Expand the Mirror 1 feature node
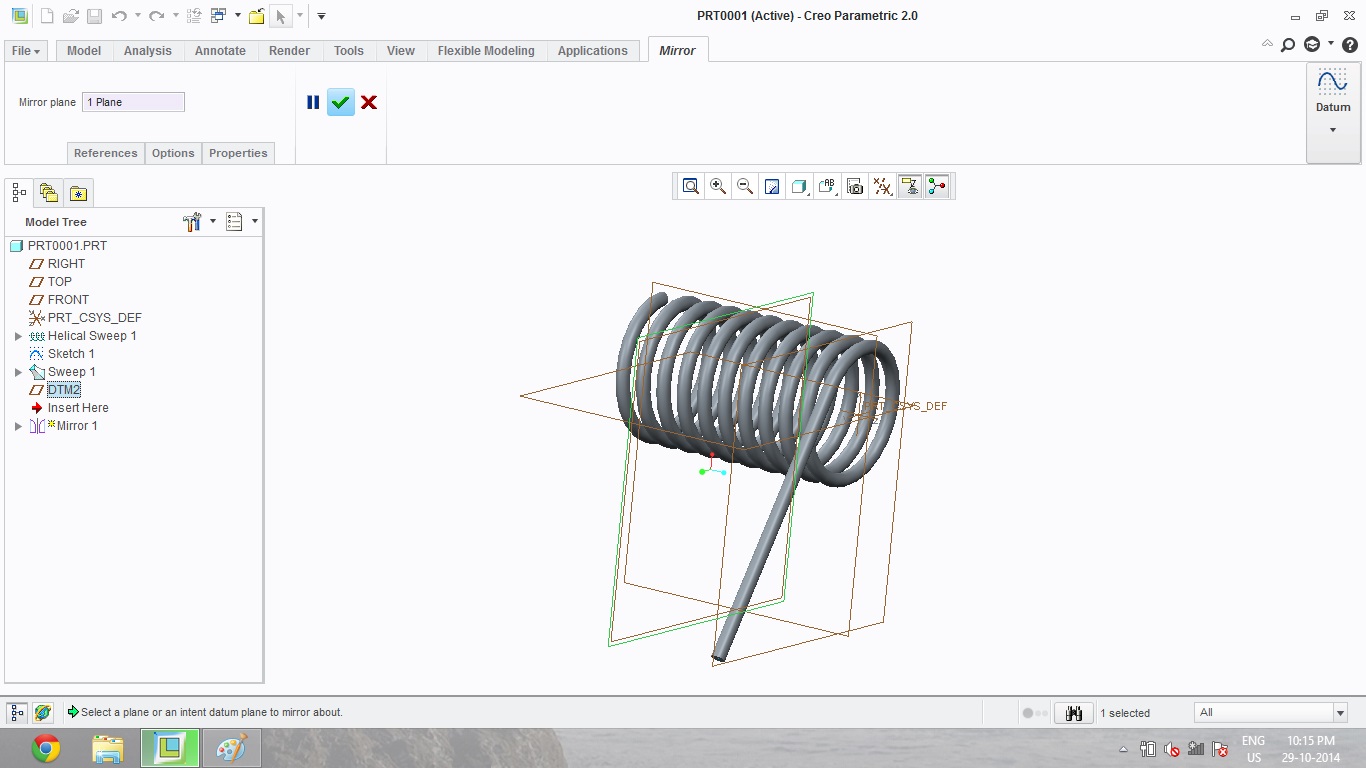Image resolution: width=1366 pixels, height=768 pixels. click(18, 426)
